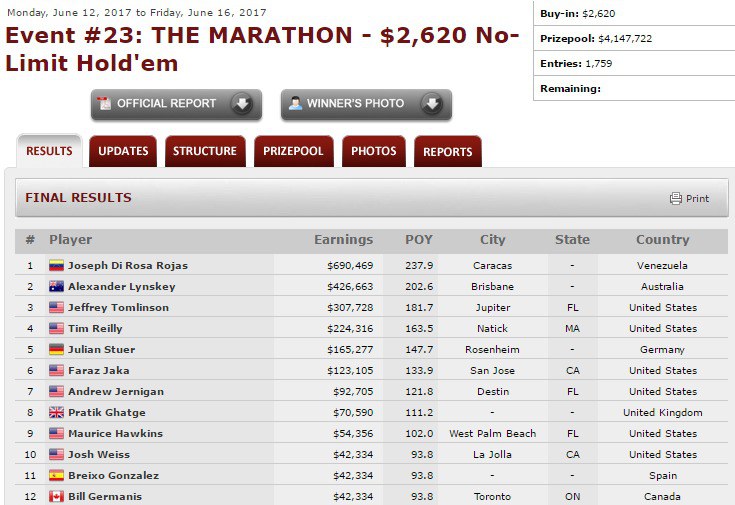Screen dimensions: 735x505
Task: Expand Winner's Photo download arrow
Action: tap(431, 104)
